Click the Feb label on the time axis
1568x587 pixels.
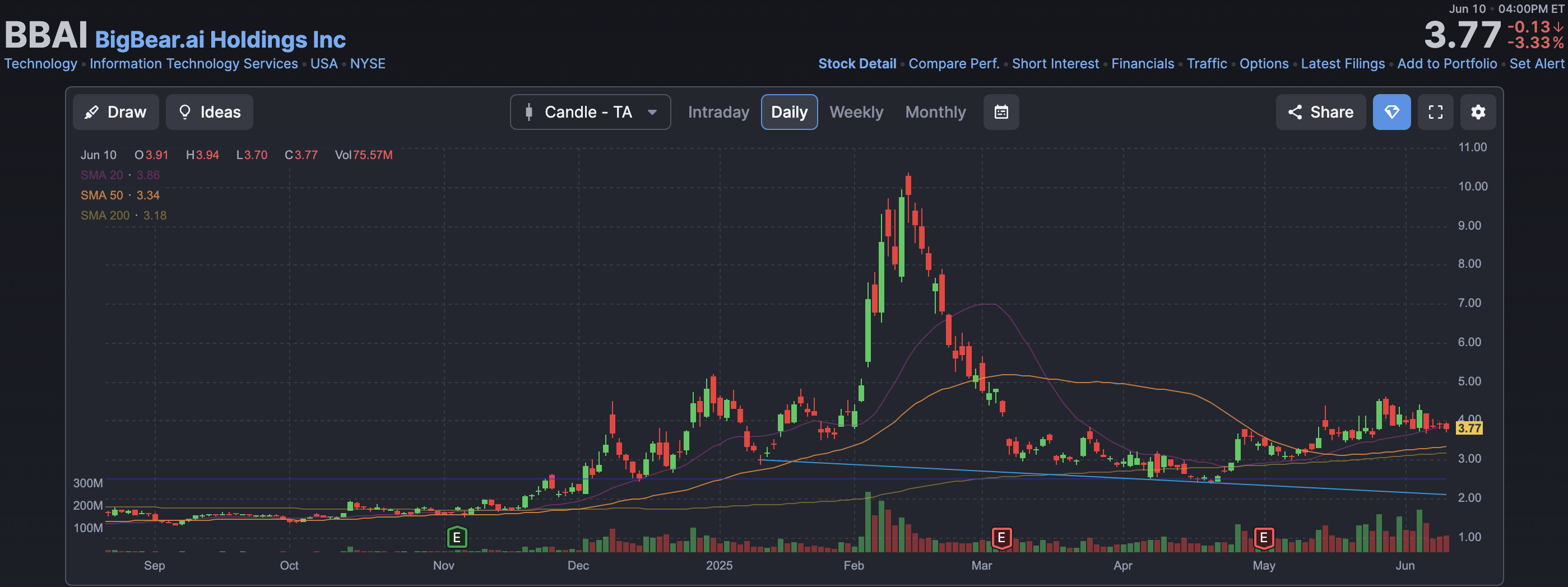point(853,566)
